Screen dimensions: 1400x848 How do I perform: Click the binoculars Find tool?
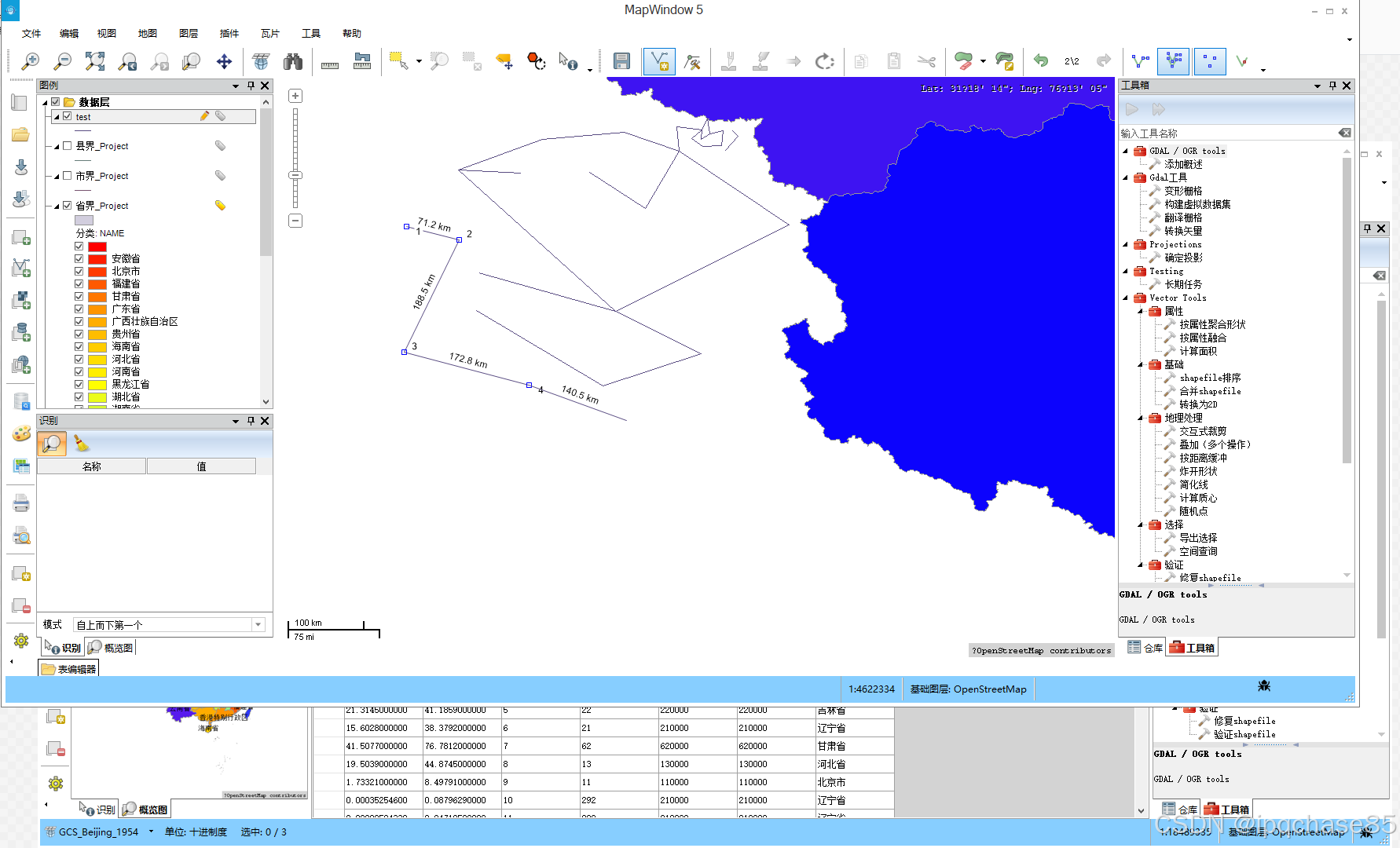click(x=292, y=60)
